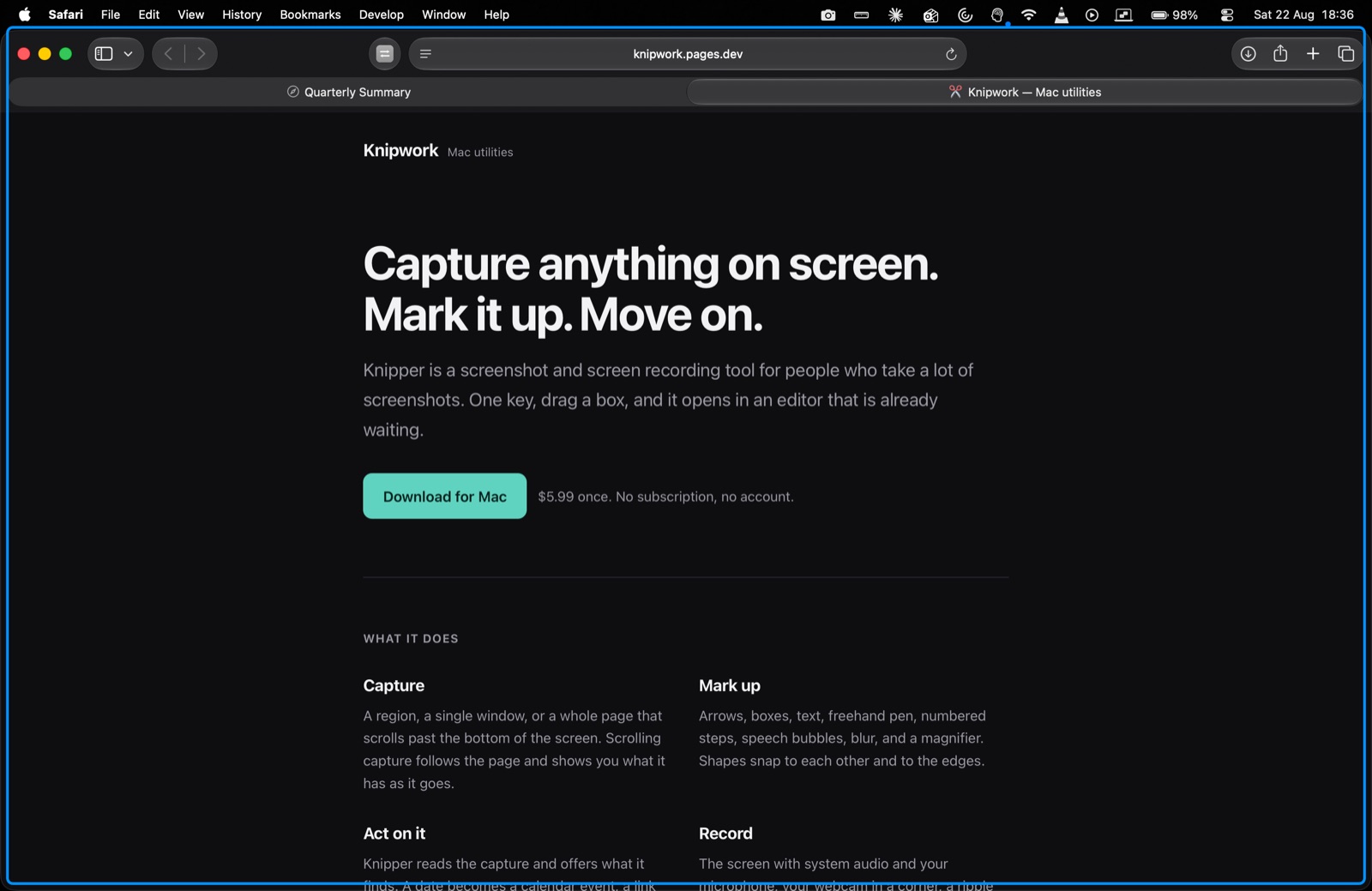Click the 'Record' feature heading

[725, 834]
